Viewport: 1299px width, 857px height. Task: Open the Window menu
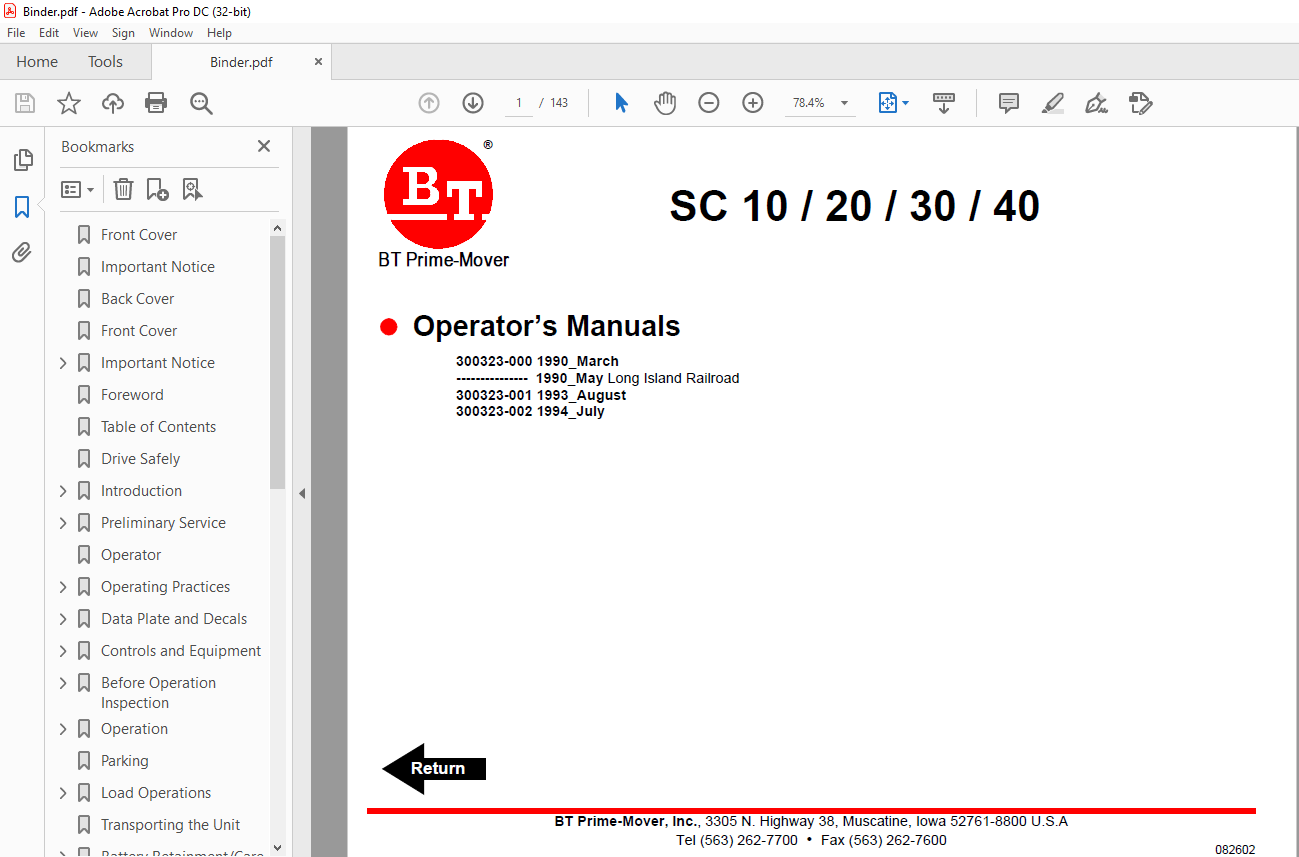point(171,33)
